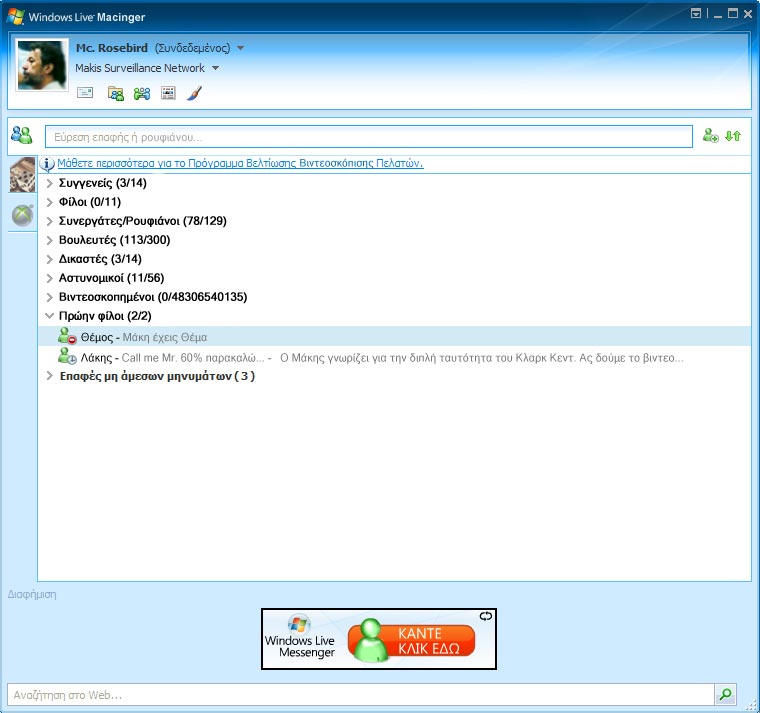This screenshot has height=713, width=760.
Task: Open the contact card list icon
Action: pyautogui.click(x=168, y=93)
